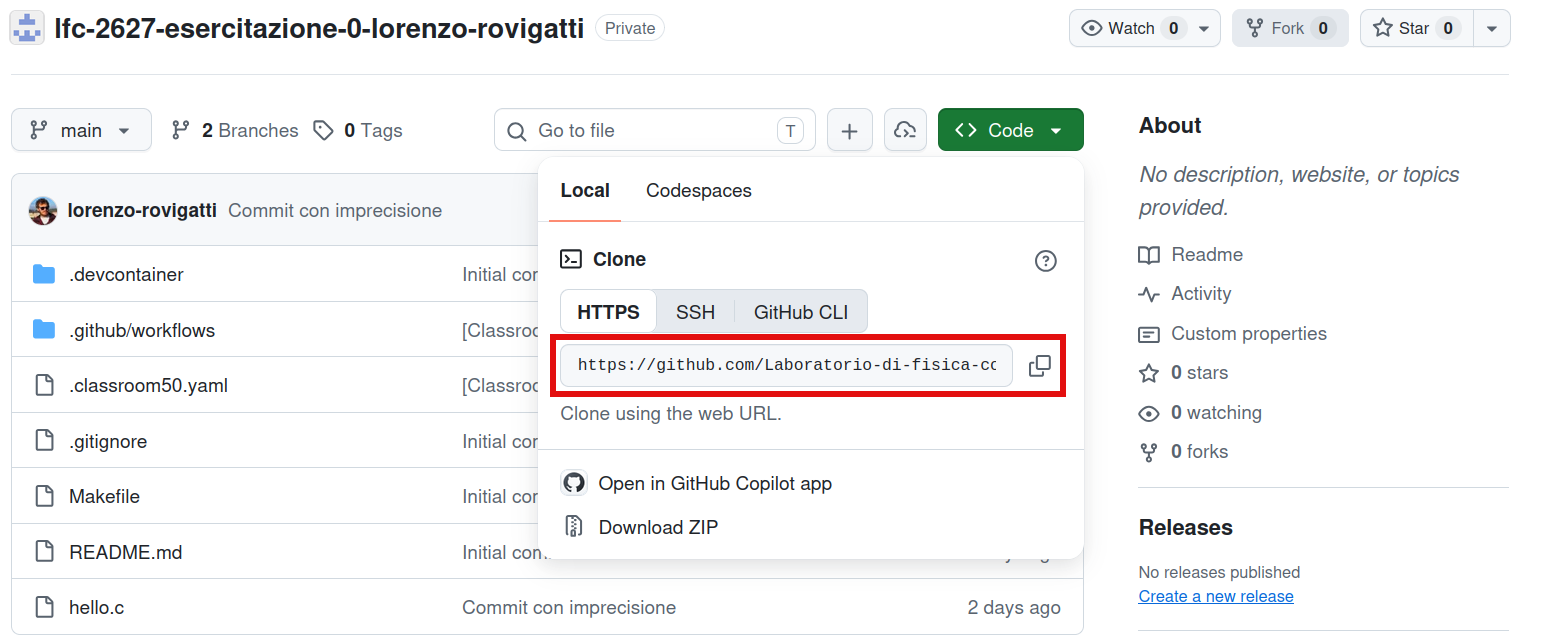Viewport: 1541px width, 644px height.
Task: Click lorenzo-rovigatti's profile picture in commit row
Action: [43, 211]
